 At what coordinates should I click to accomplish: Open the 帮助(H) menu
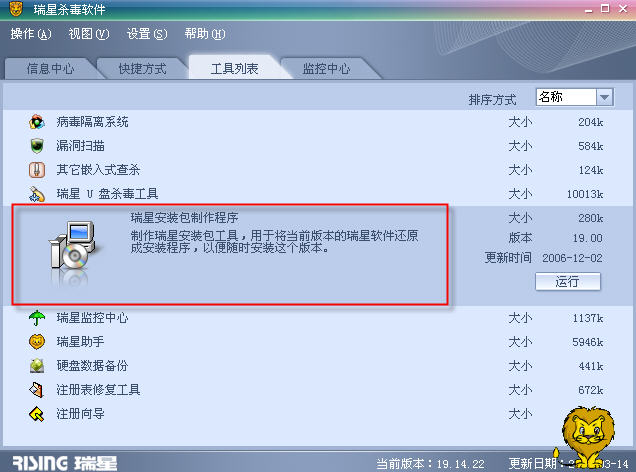[x=205, y=34]
